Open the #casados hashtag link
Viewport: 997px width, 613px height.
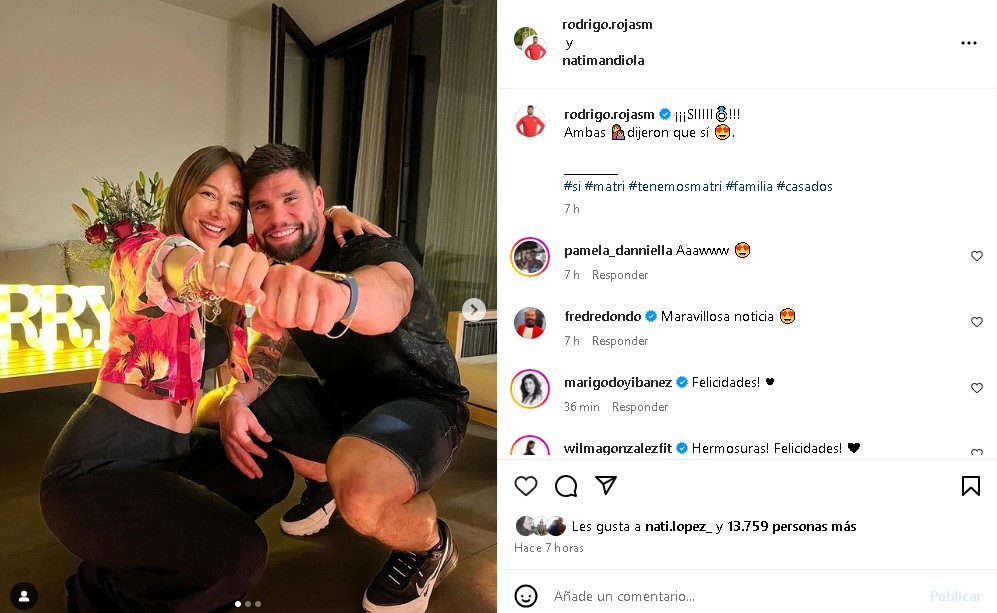click(803, 186)
